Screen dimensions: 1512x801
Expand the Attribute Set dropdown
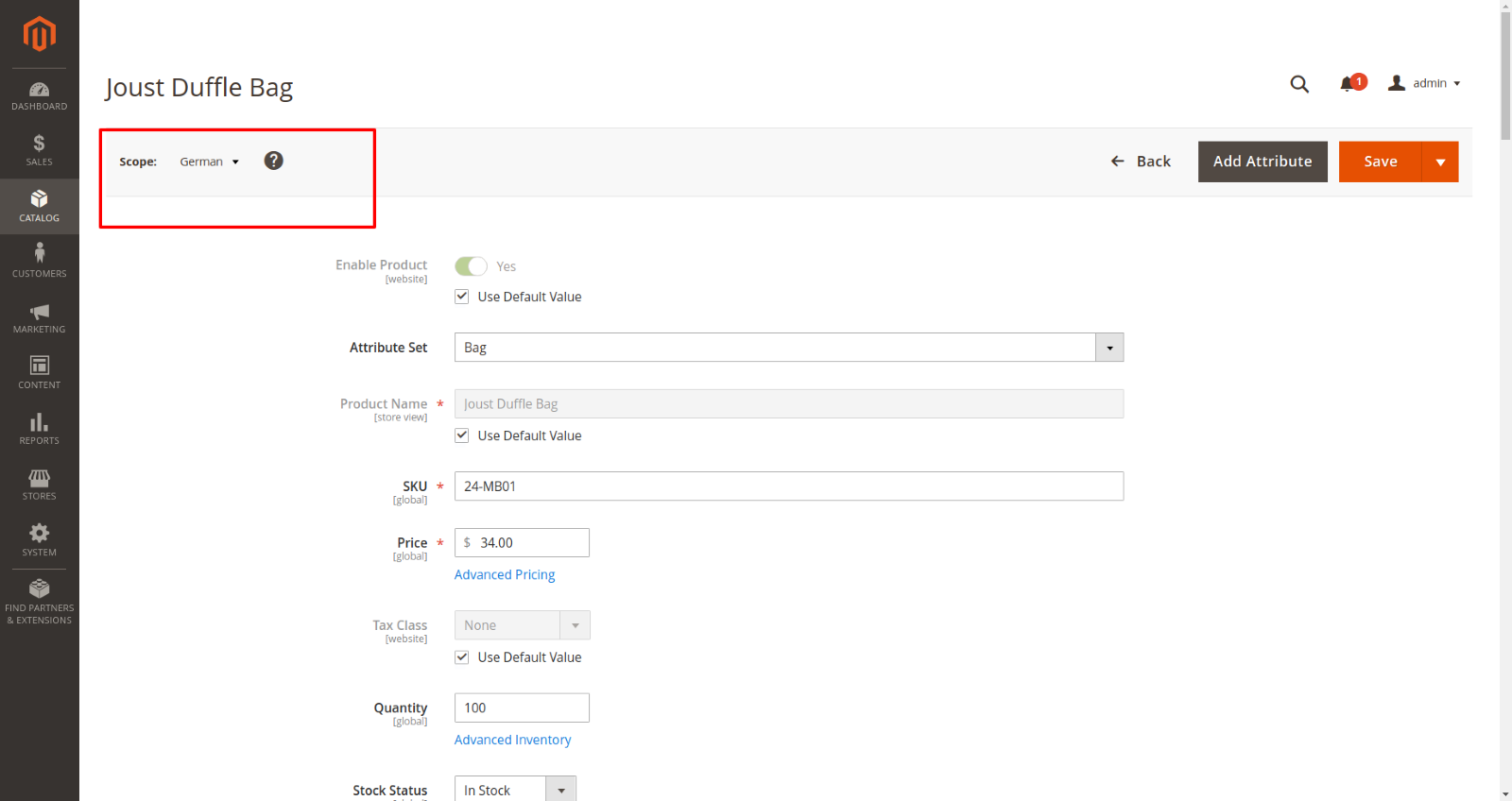tap(1109, 348)
